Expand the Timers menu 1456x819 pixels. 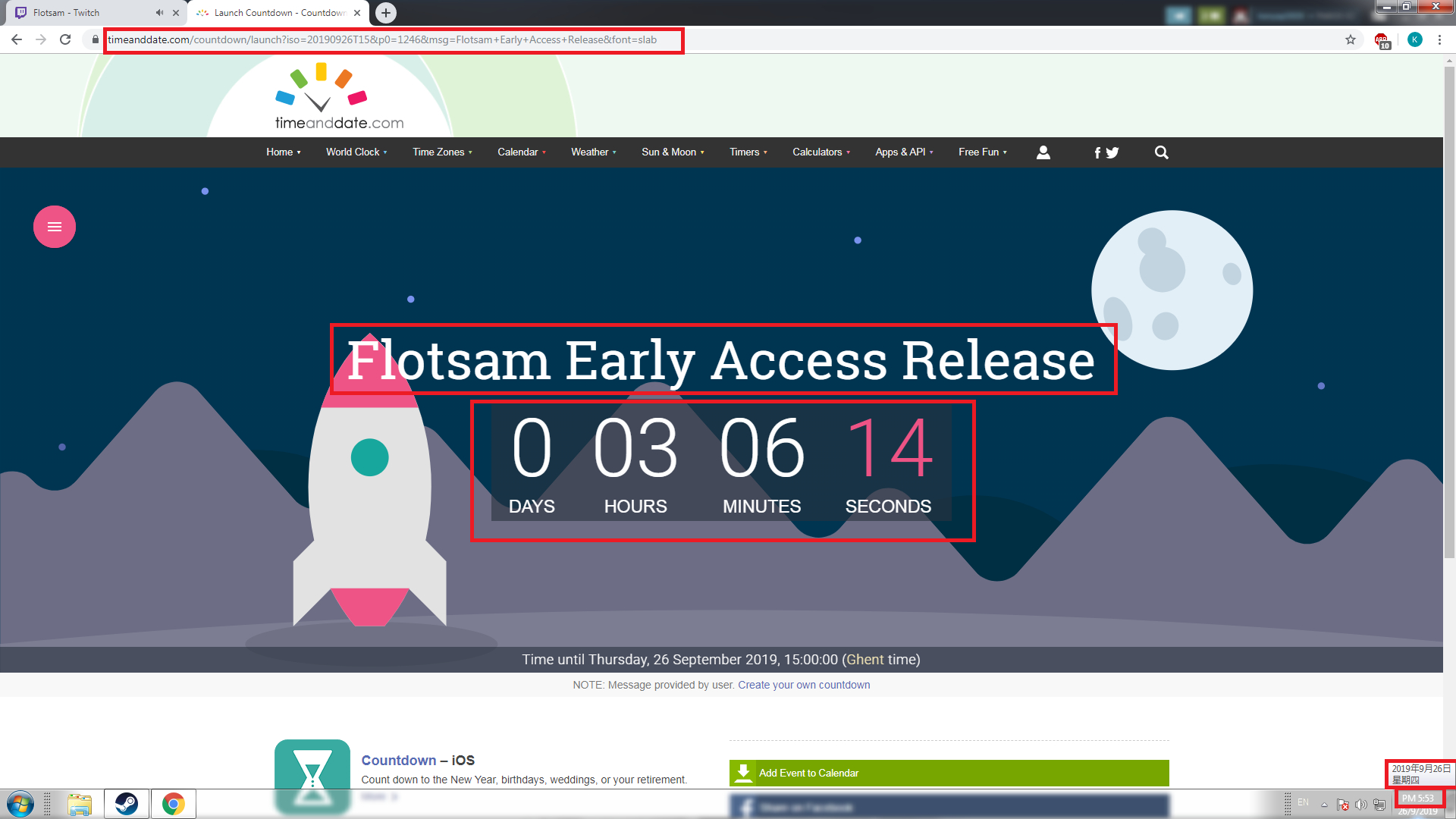pyautogui.click(x=748, y=152)
